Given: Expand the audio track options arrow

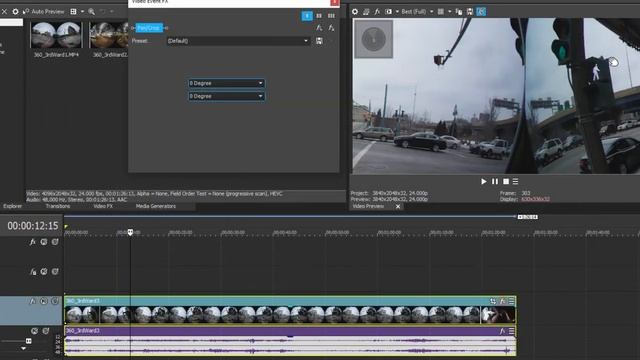Looking at the screenshot, I should click(23, 349).
